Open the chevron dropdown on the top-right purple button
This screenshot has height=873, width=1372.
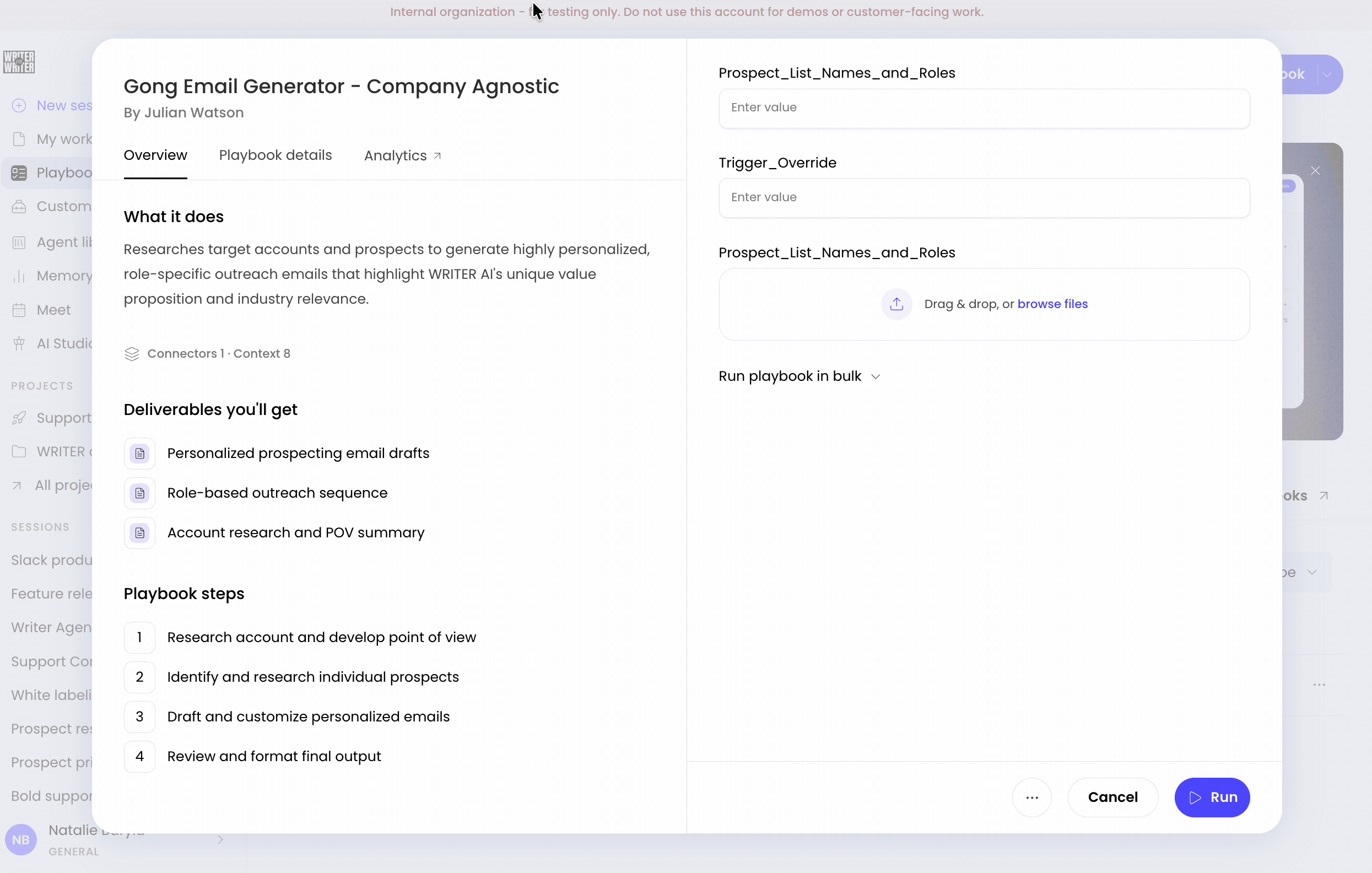(x=1327, y=74)
